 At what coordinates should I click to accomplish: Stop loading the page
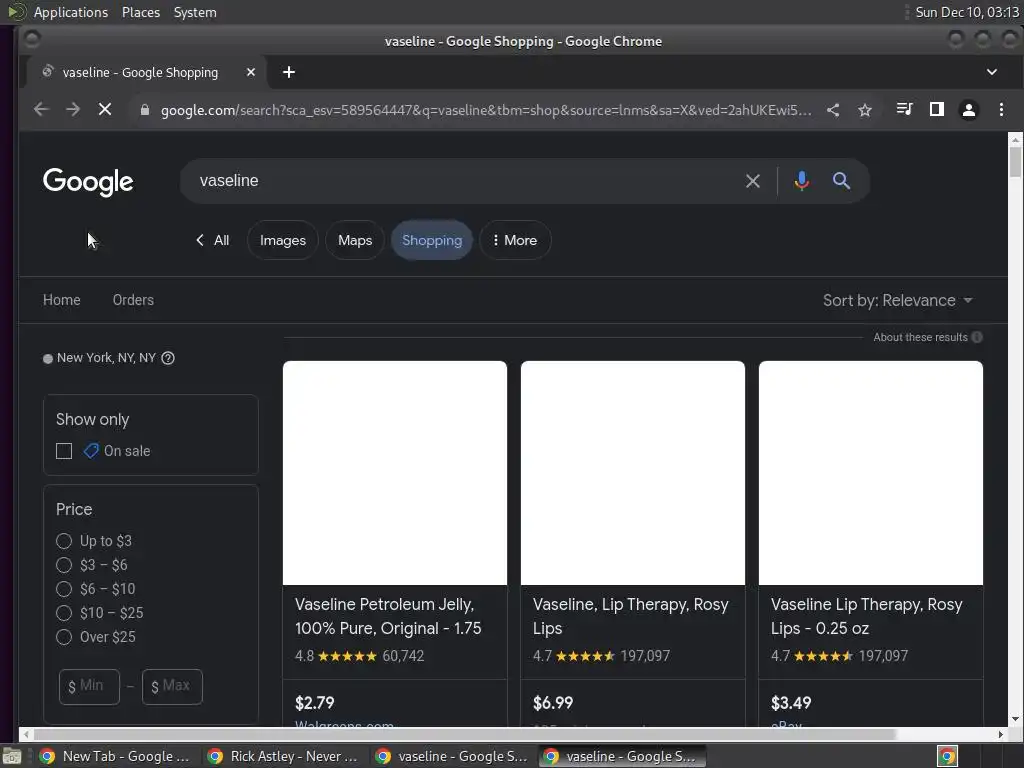(x=104, y=110)
